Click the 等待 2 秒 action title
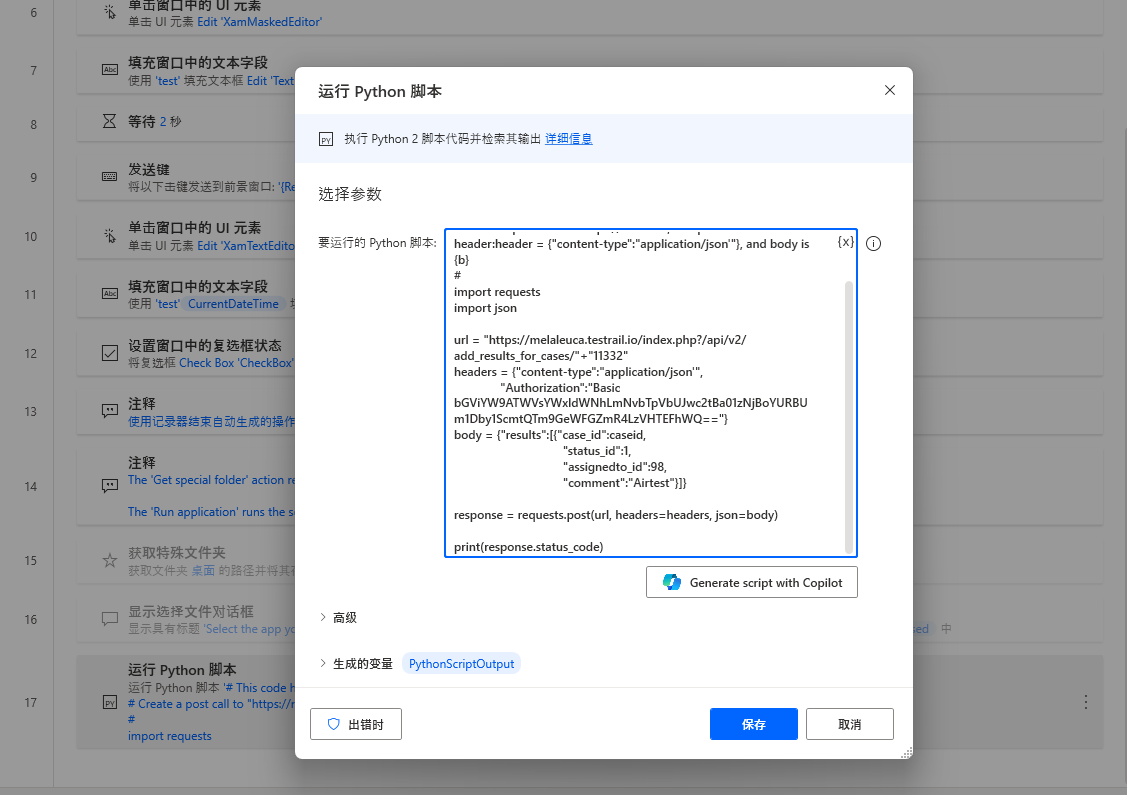 (155, 121)
